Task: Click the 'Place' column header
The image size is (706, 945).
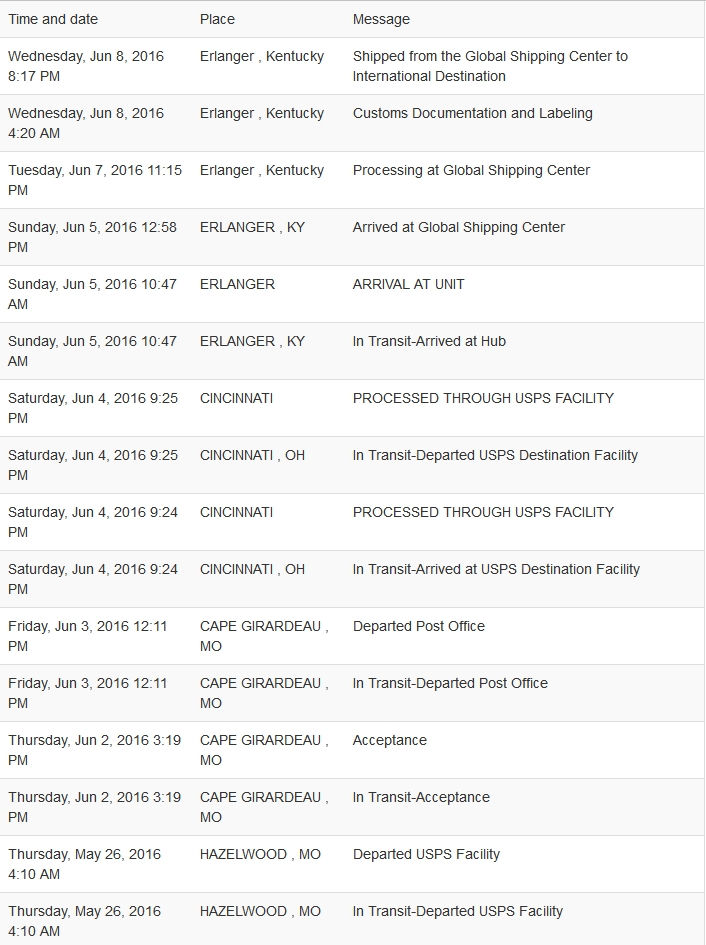Action: (x=217, y=19)
